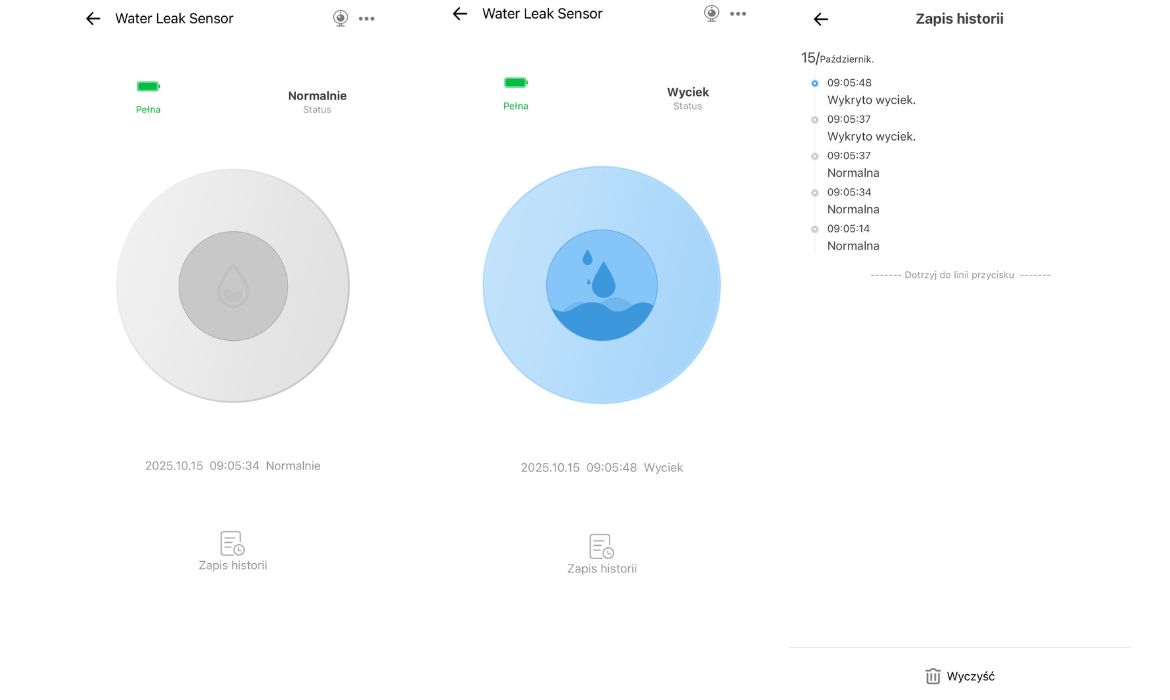Select the 09:05:34 Normalna history entry
This screenshot has width=1170, height=700.
pos(853,200)
